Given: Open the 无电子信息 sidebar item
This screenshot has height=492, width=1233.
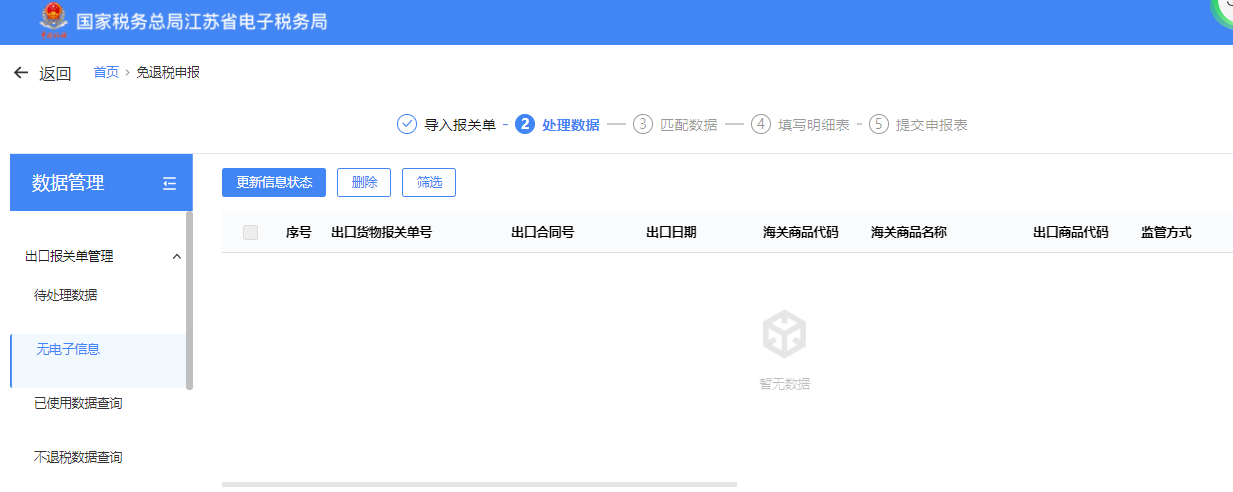Looking at the screenshot, I should coord(68,349).
